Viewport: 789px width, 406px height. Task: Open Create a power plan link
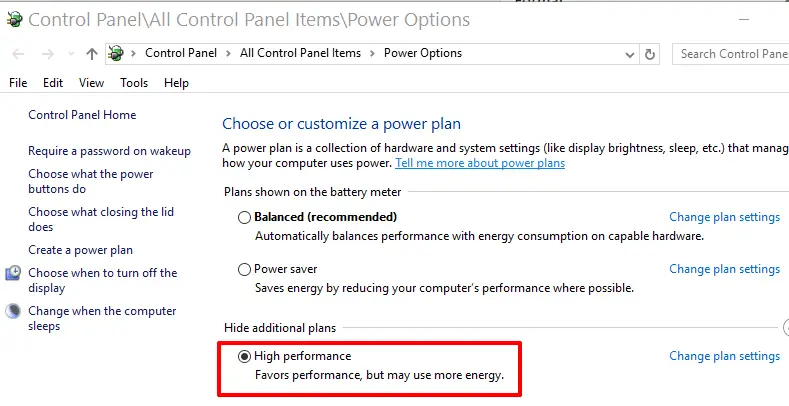80,250
